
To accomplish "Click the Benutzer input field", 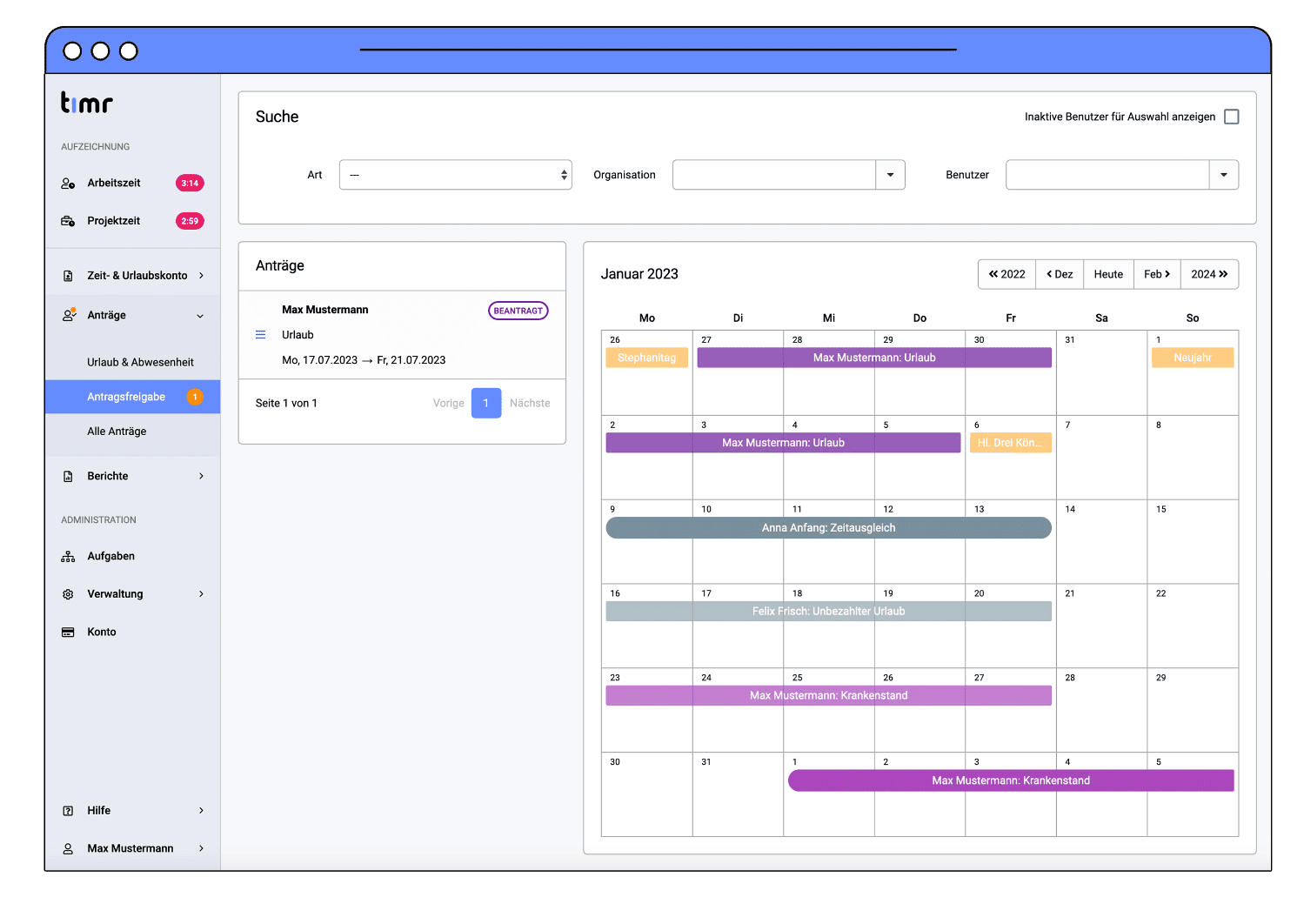I will pyautogui.click(x=1107, y=175).
